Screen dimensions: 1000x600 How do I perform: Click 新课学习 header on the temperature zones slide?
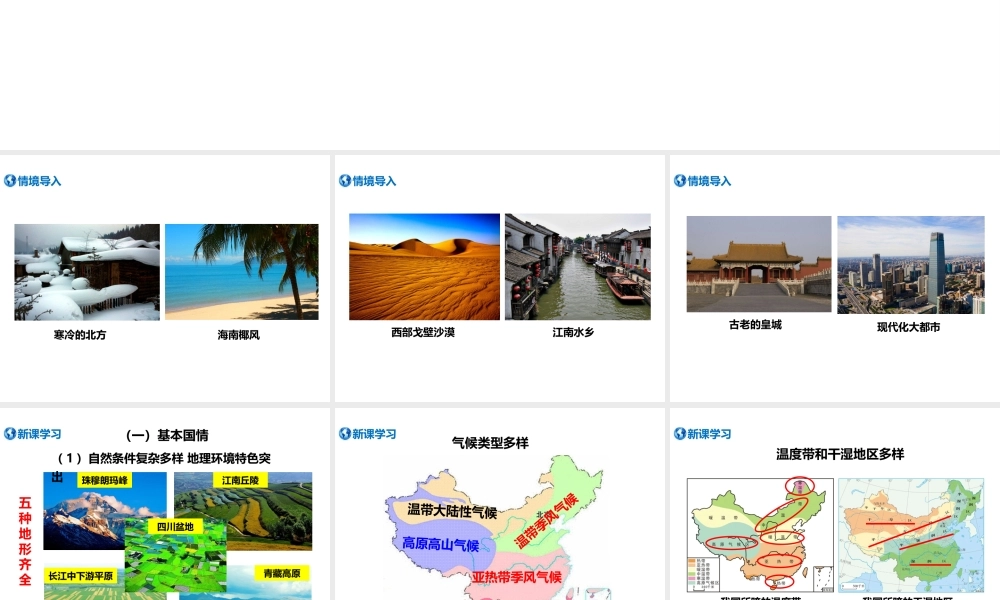[709, 434]
